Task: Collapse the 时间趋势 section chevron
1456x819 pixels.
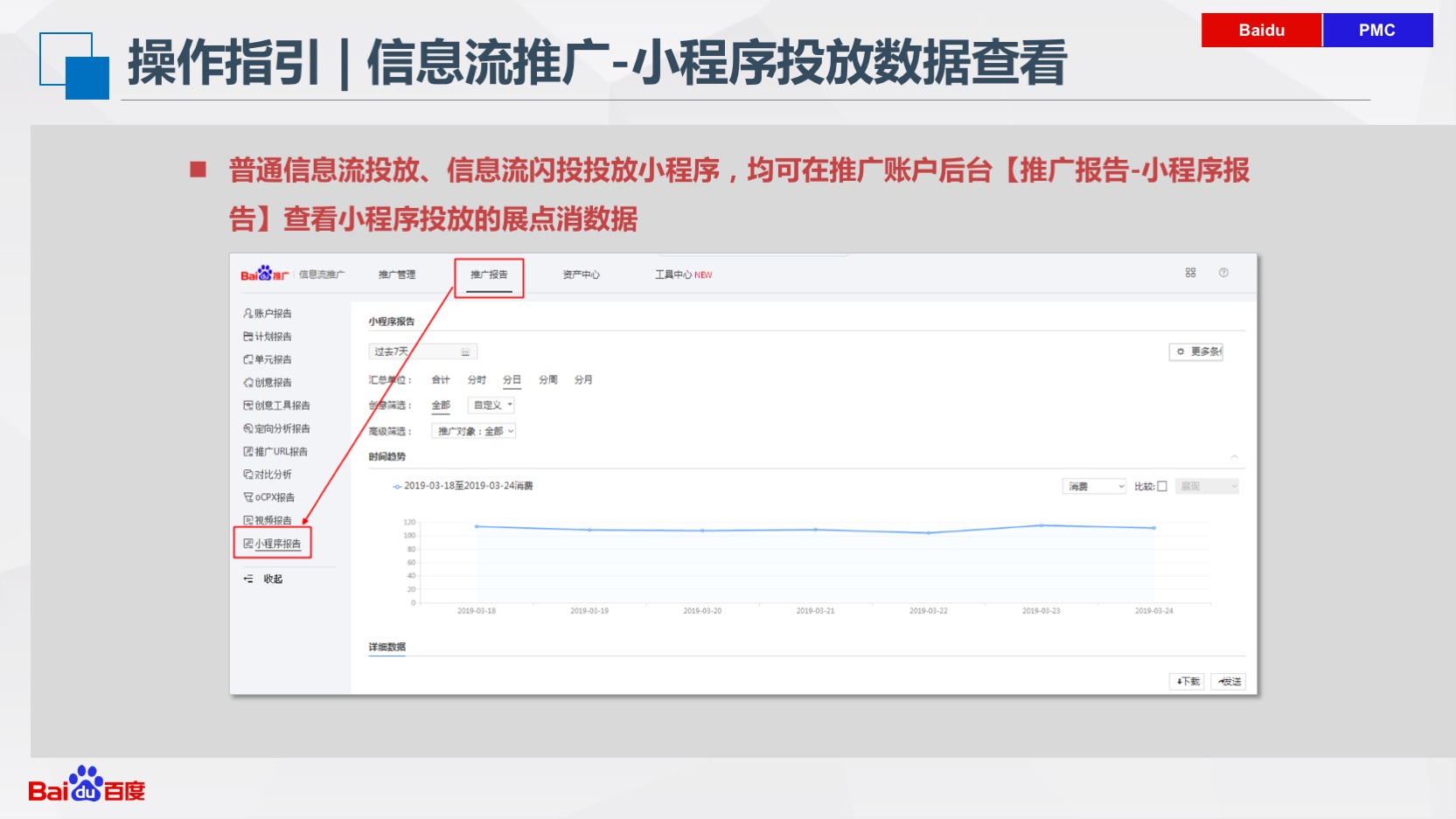Action: coord(1234,456)
